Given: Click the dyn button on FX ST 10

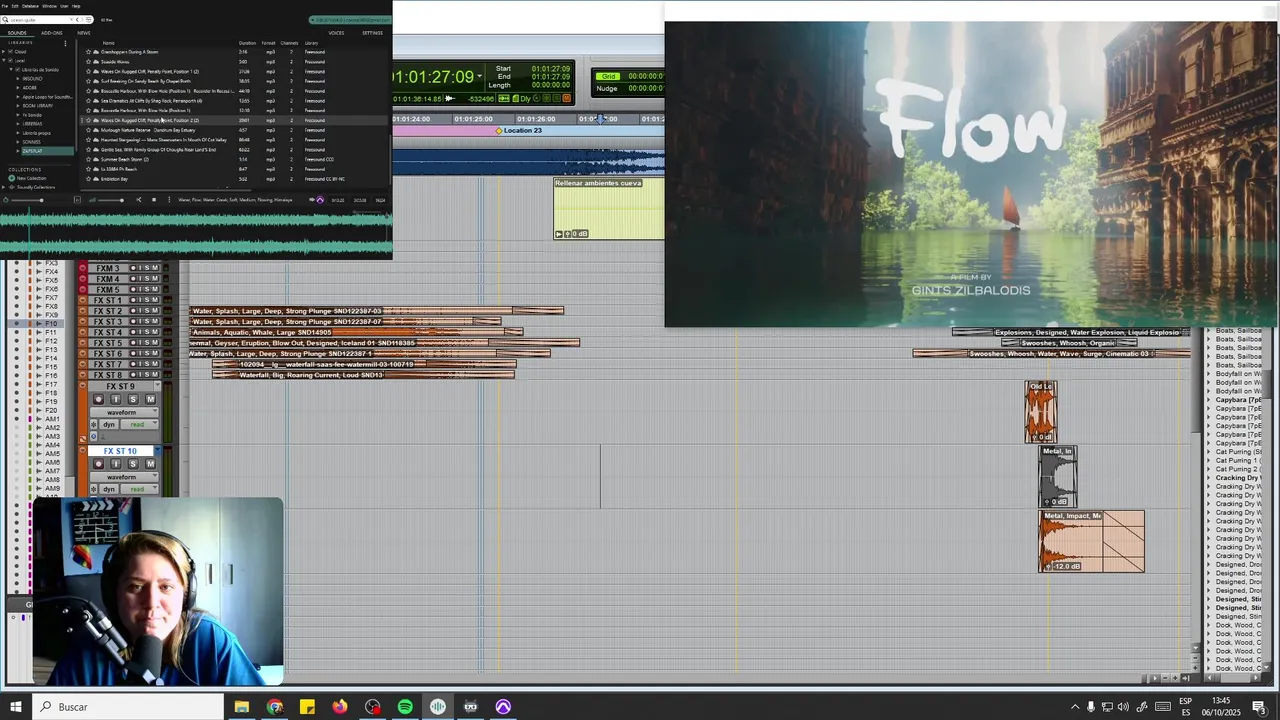Looking at the screenshot, I should 109,489.
